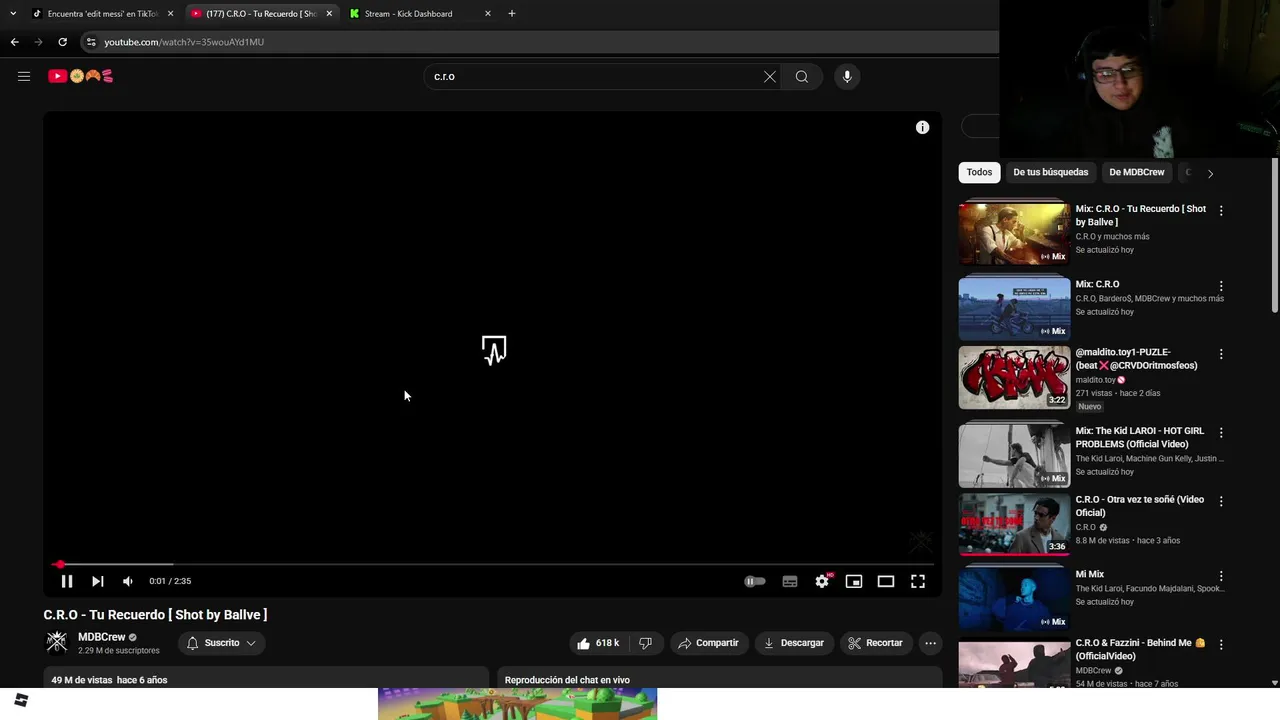The height and width of the screenshot is (720, 1280).
Task: Click the Recortar clip button
Action: 876,643
